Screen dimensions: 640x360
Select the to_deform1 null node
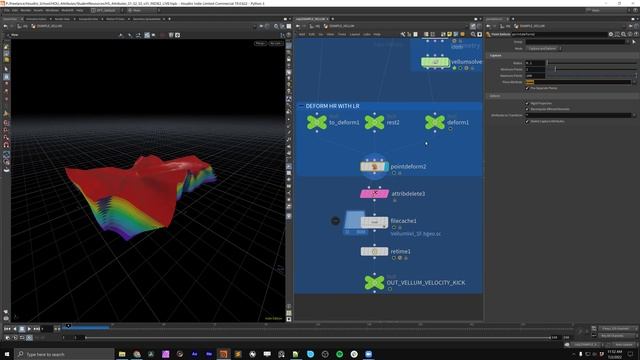pyautogui.click(x=317, y=122)
